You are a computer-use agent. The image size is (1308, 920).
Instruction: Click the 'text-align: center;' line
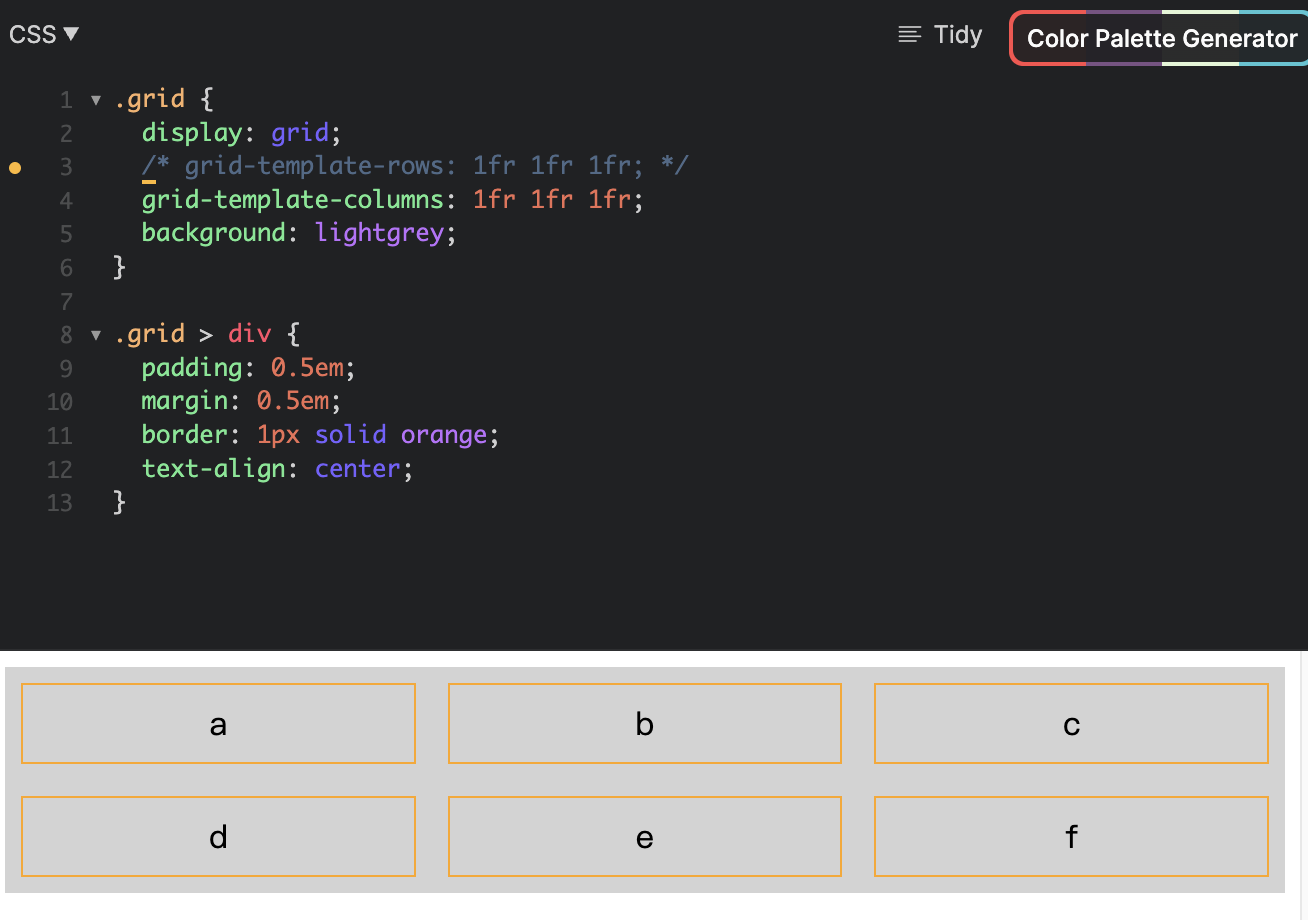click(x=278, y=468)
